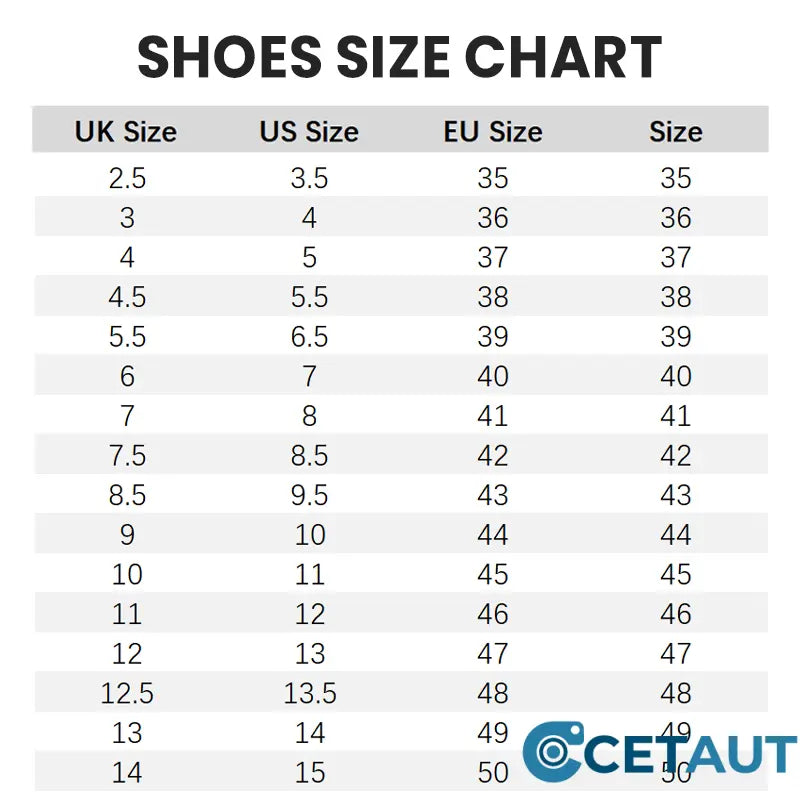Screen dimensions: 800x800
Task: Click UK size 4.5 cell
Action: pos(127,297)
